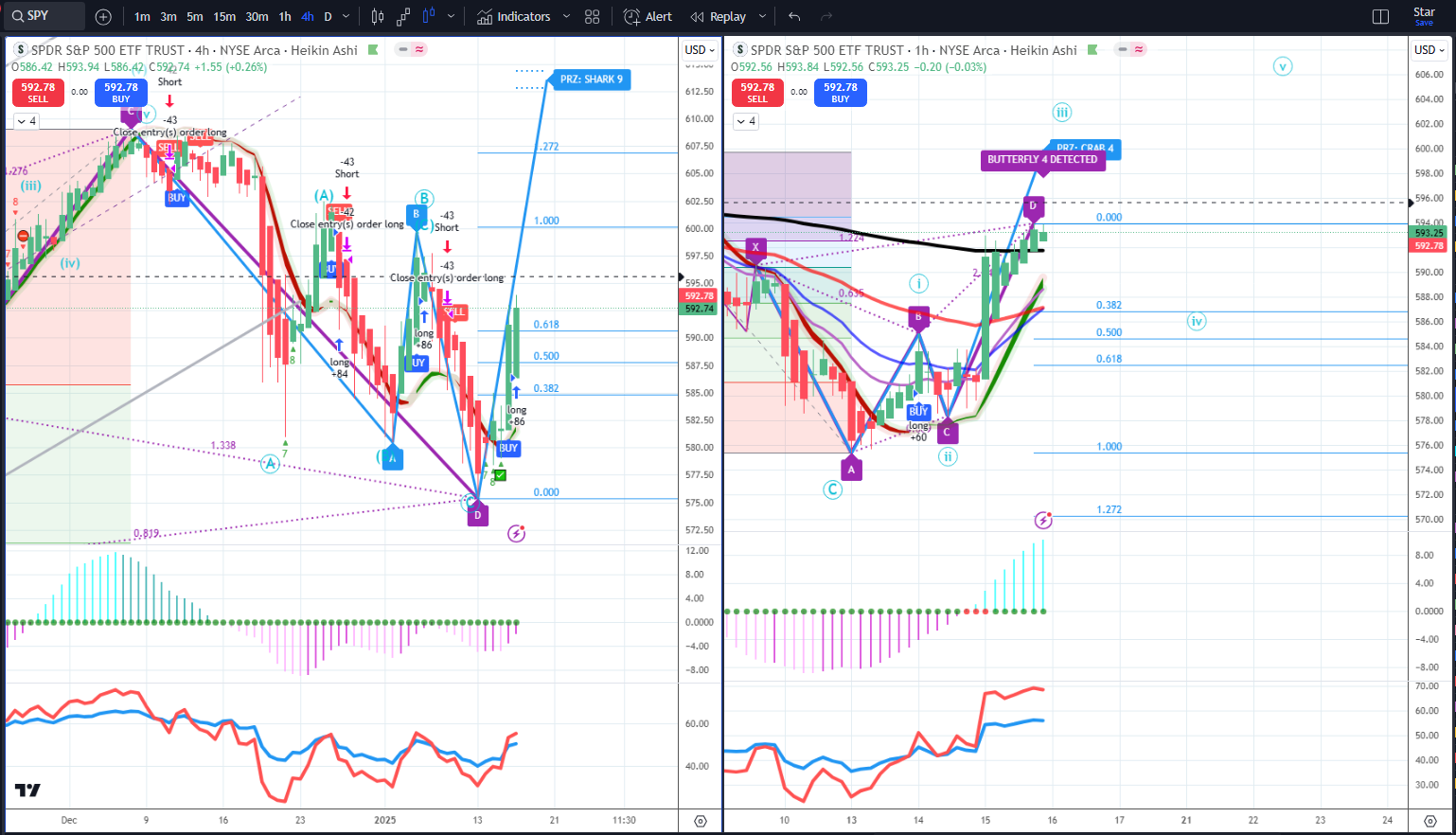Screen dimensions: 1456x835
Task: Click the D pattern marker on 1h chart
Action: [x=1033, y=206]
